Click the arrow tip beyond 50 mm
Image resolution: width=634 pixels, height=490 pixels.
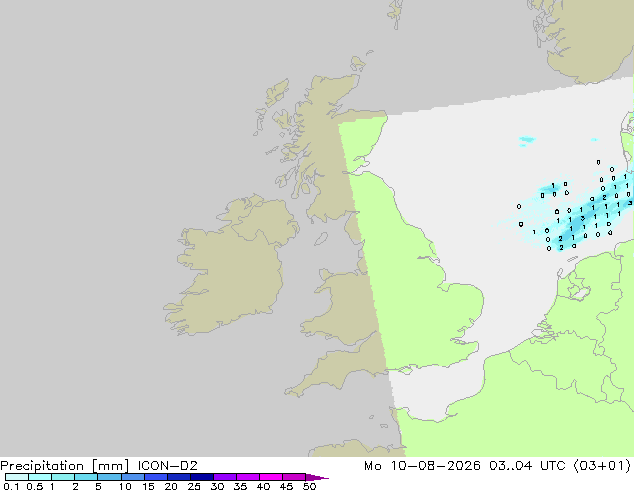[x=317, y=477]
